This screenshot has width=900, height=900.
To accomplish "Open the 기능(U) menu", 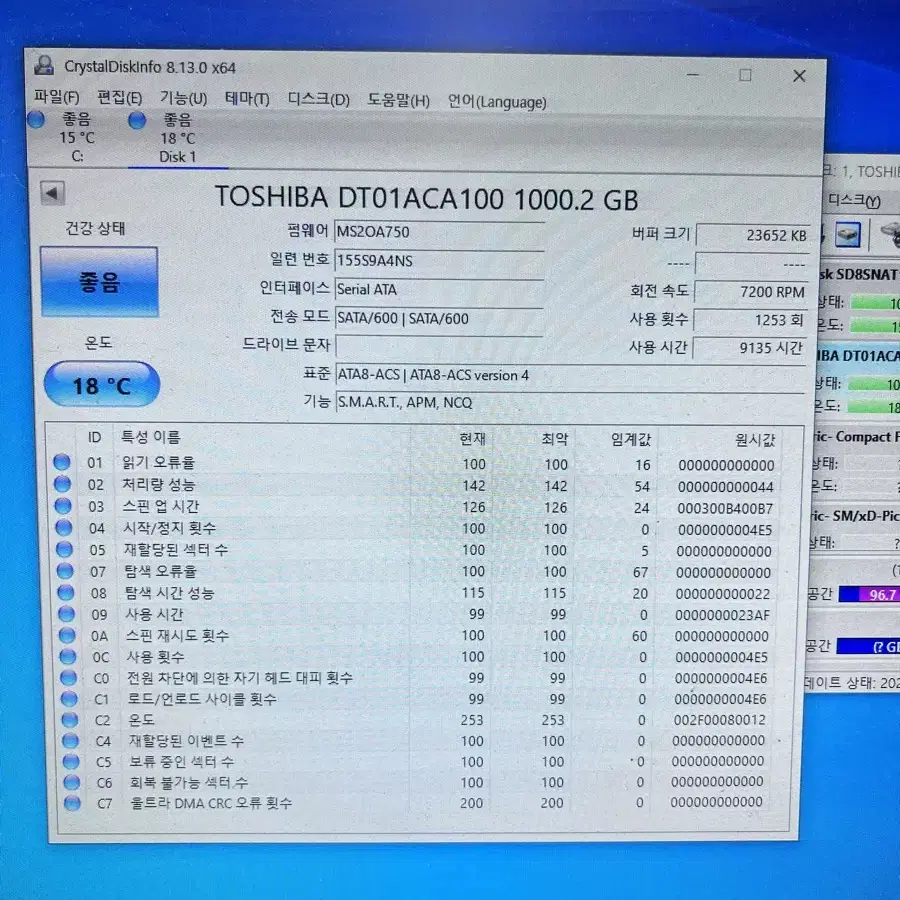I will coord(183,98).
